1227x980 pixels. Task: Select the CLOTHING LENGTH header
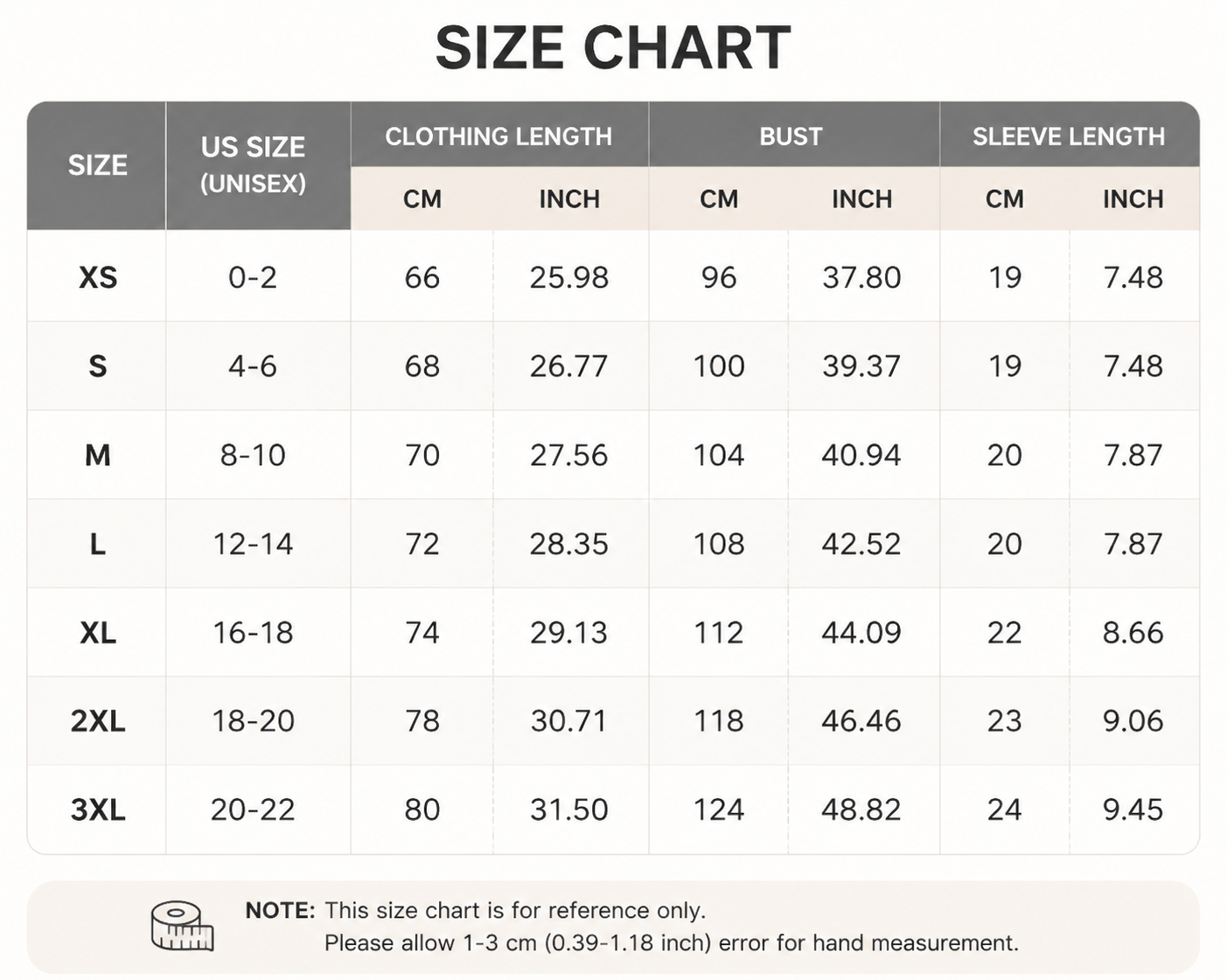(x=498, y=136)
